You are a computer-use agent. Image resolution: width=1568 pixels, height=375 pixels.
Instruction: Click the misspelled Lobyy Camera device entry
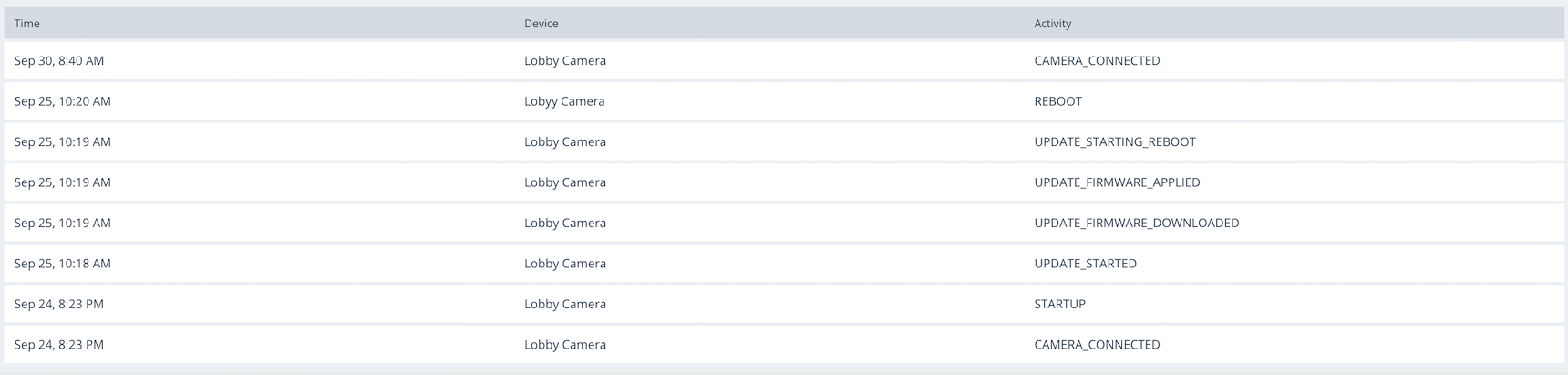[x=564, y=101]
